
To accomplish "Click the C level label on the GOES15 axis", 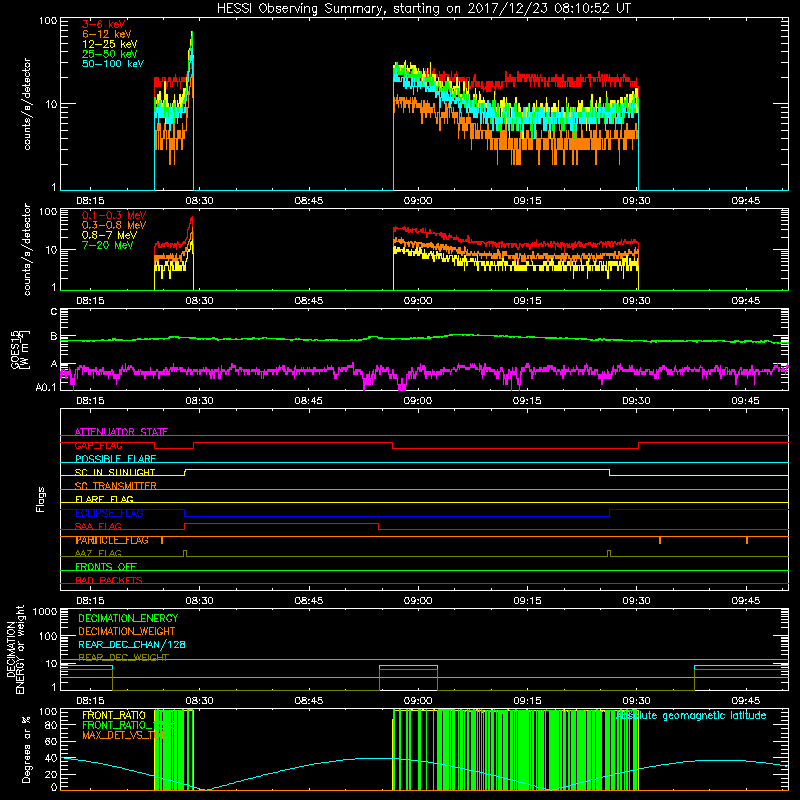I will 54,312.
